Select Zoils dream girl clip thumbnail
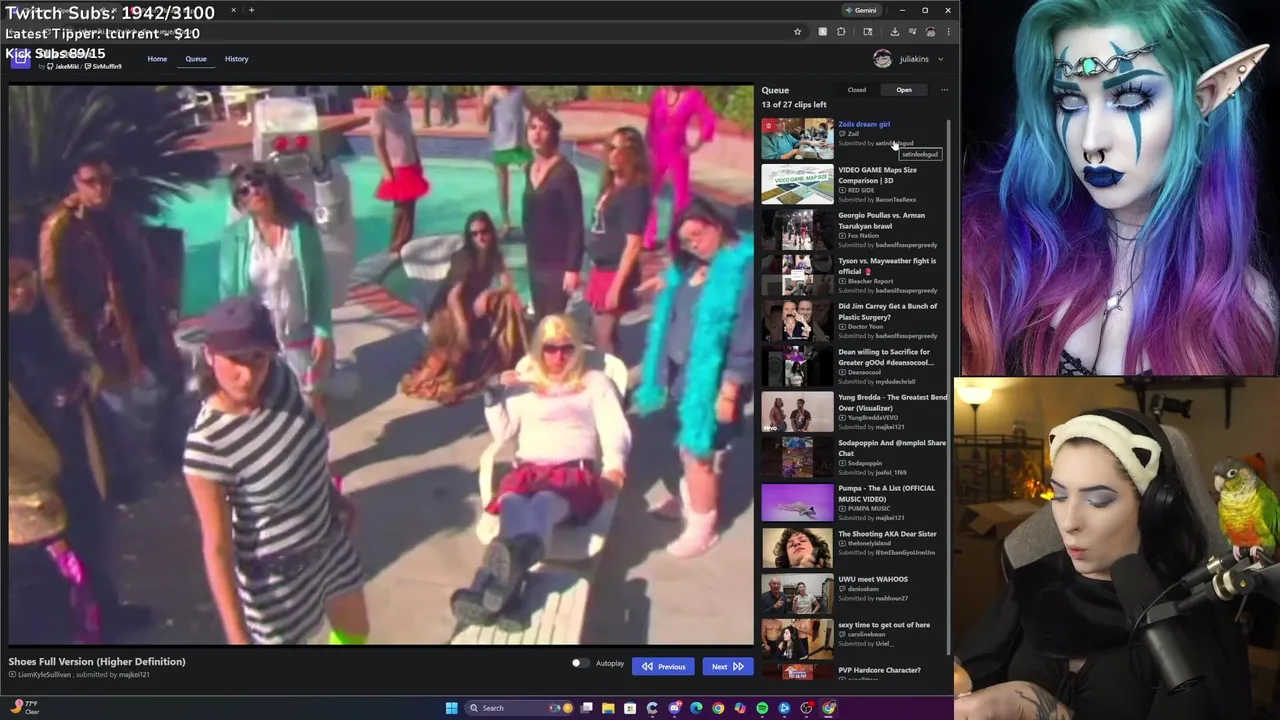1280x720 pixels. pyautogui.click(x=797, y=139)
